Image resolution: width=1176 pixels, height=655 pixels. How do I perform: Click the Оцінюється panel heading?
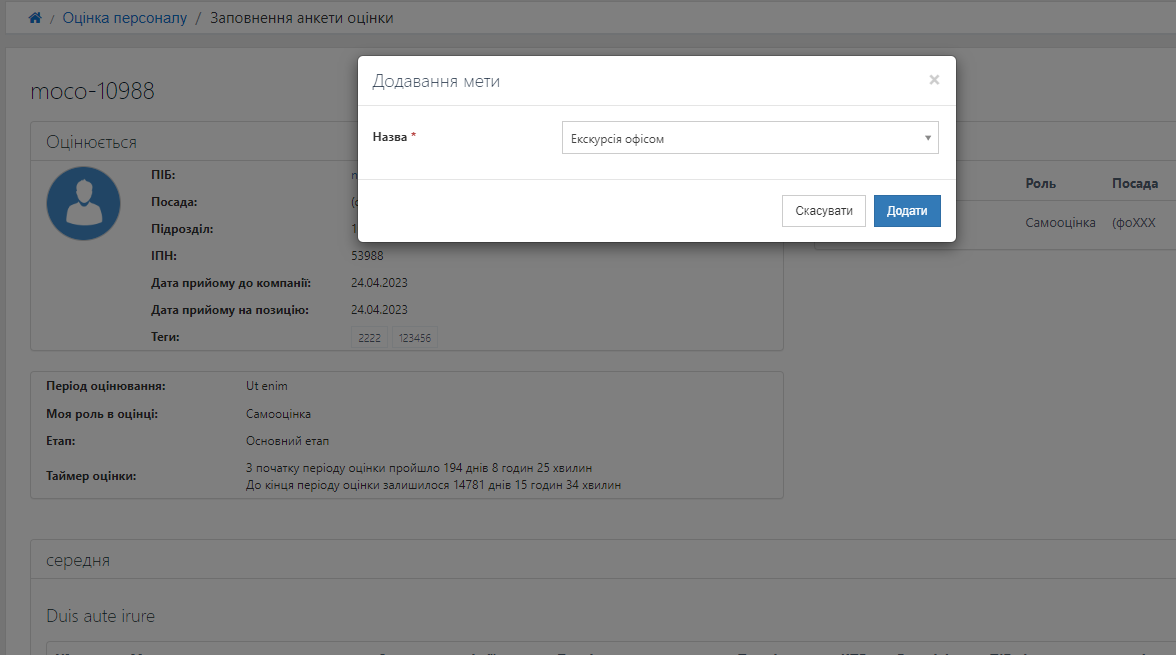coord(92,142)
